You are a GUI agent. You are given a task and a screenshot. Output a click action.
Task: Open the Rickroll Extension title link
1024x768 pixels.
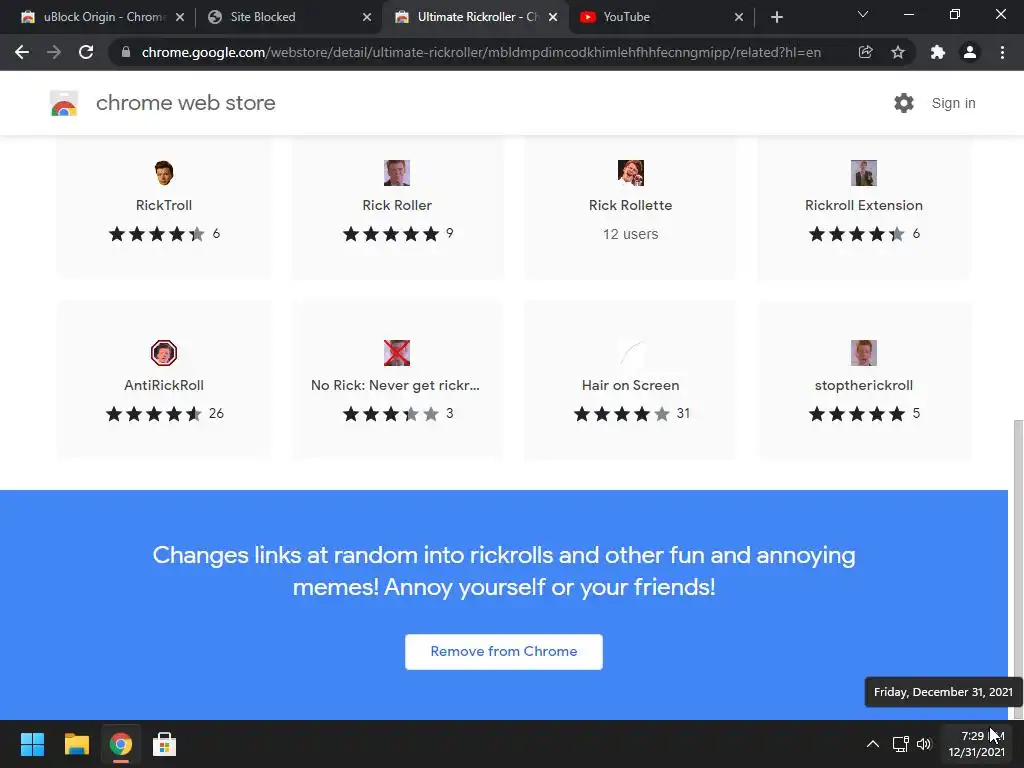864,205
